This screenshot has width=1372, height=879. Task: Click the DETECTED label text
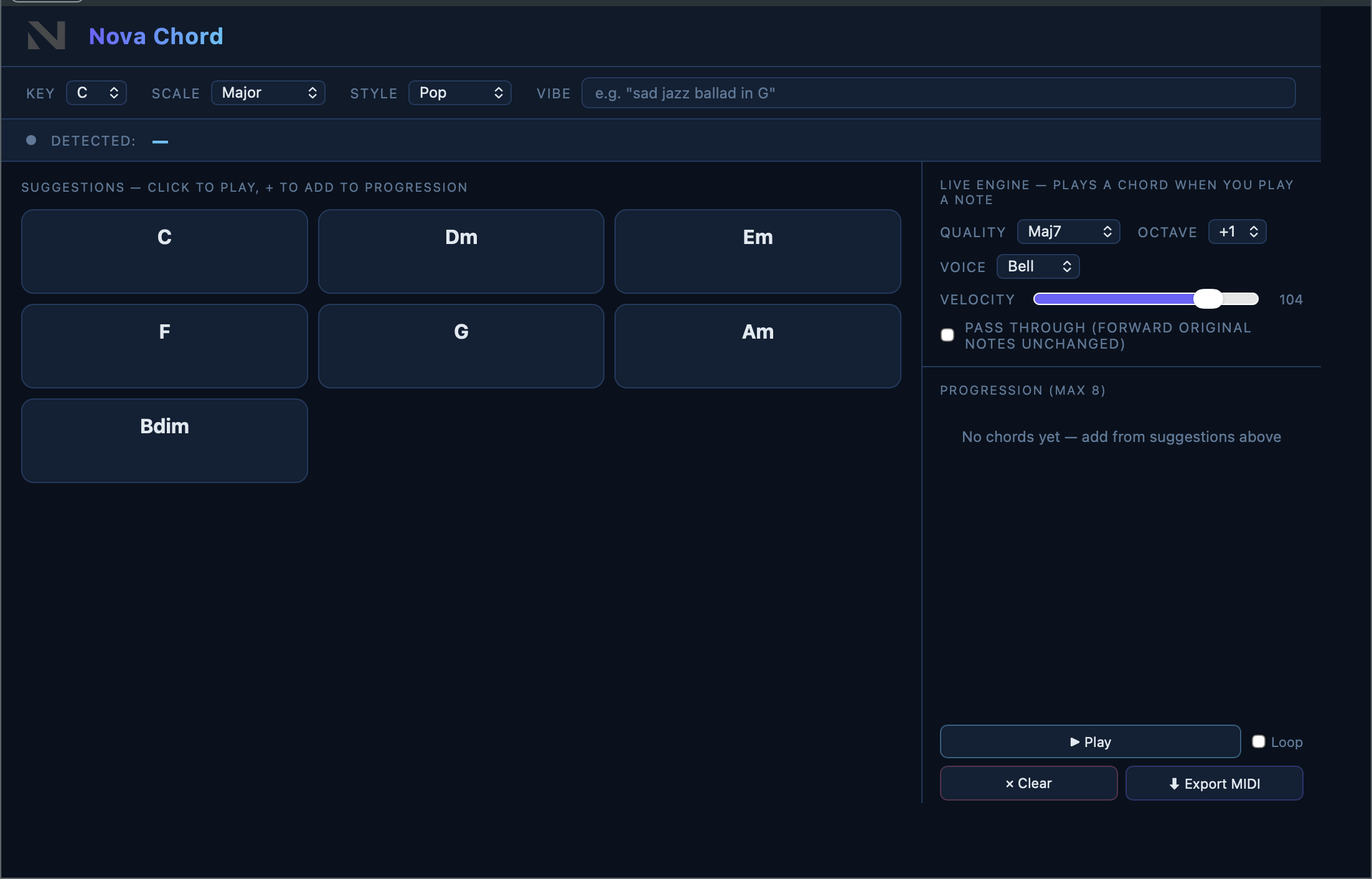[93, 141]
